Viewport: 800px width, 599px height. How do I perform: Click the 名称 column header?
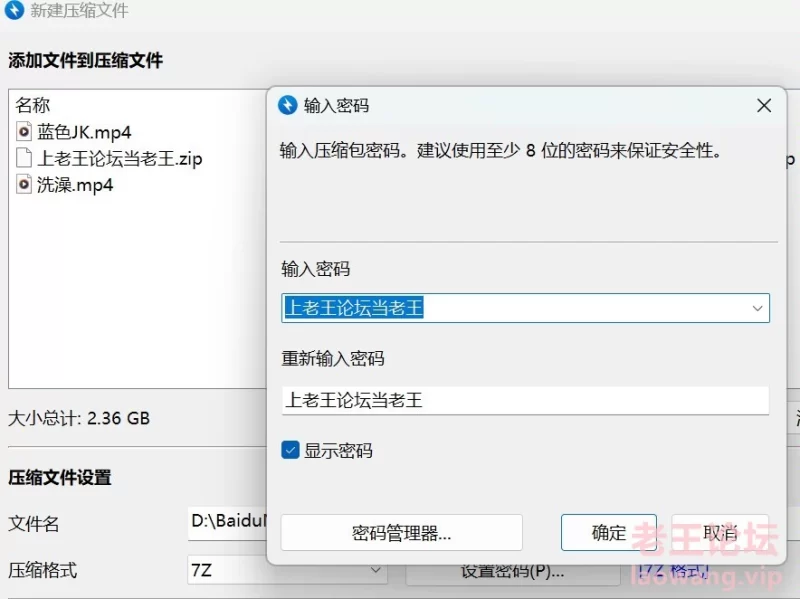tap(33, 105)
